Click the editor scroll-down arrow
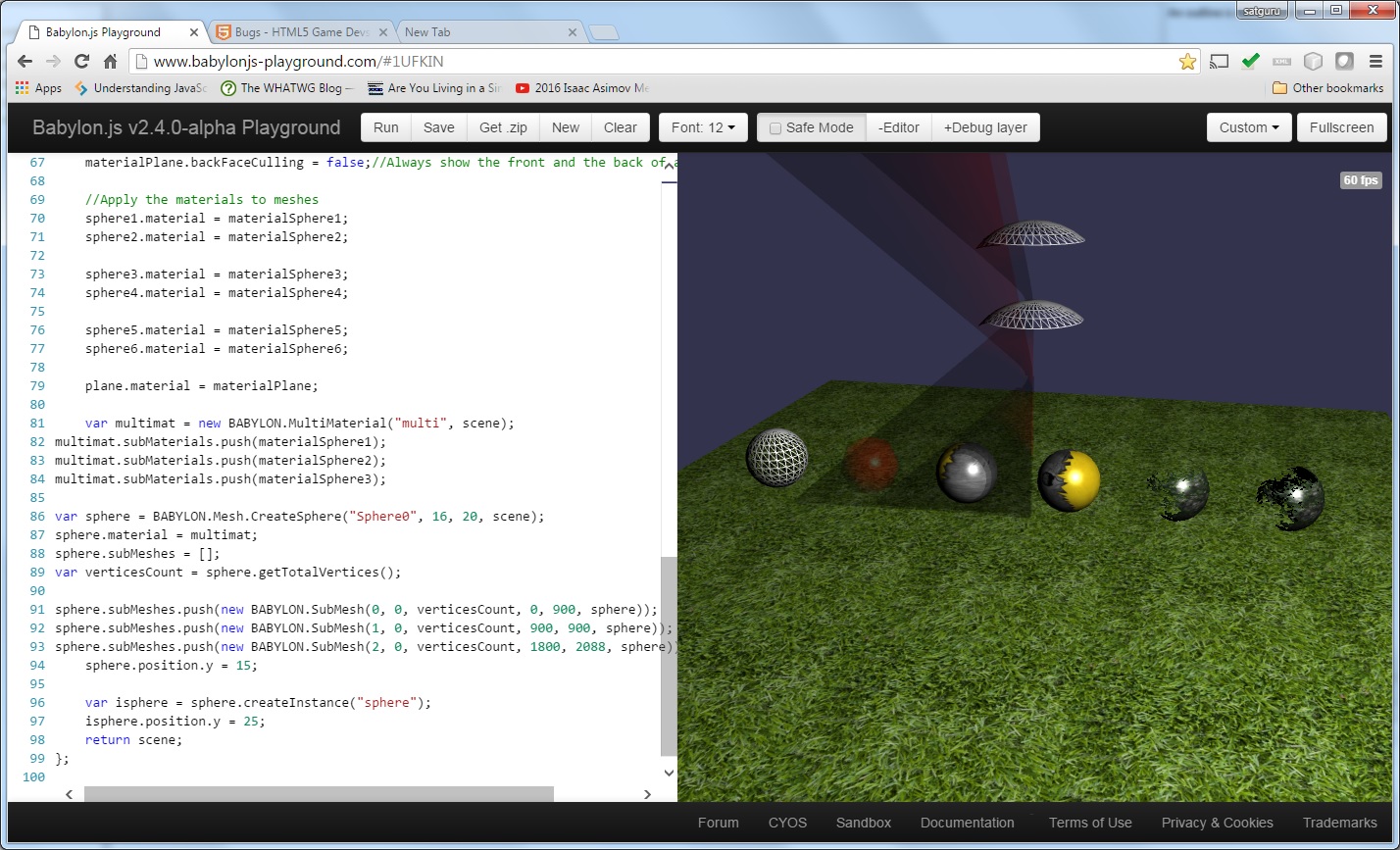 (x=669, y=773)
